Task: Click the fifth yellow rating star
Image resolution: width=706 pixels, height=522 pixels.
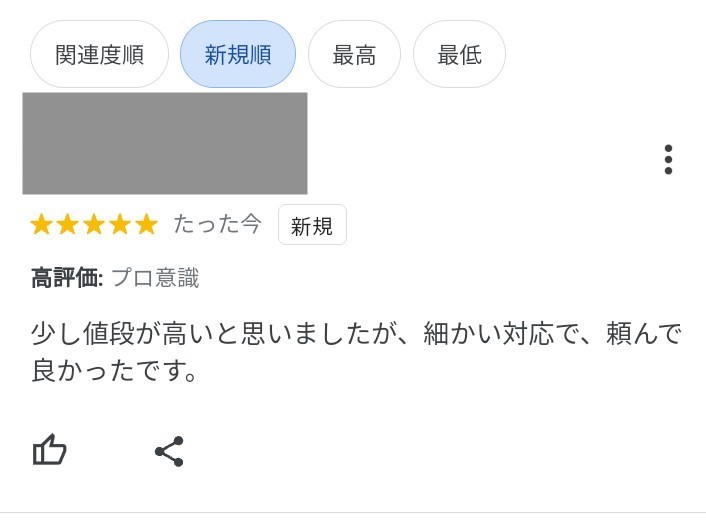Action: [146, 224]
